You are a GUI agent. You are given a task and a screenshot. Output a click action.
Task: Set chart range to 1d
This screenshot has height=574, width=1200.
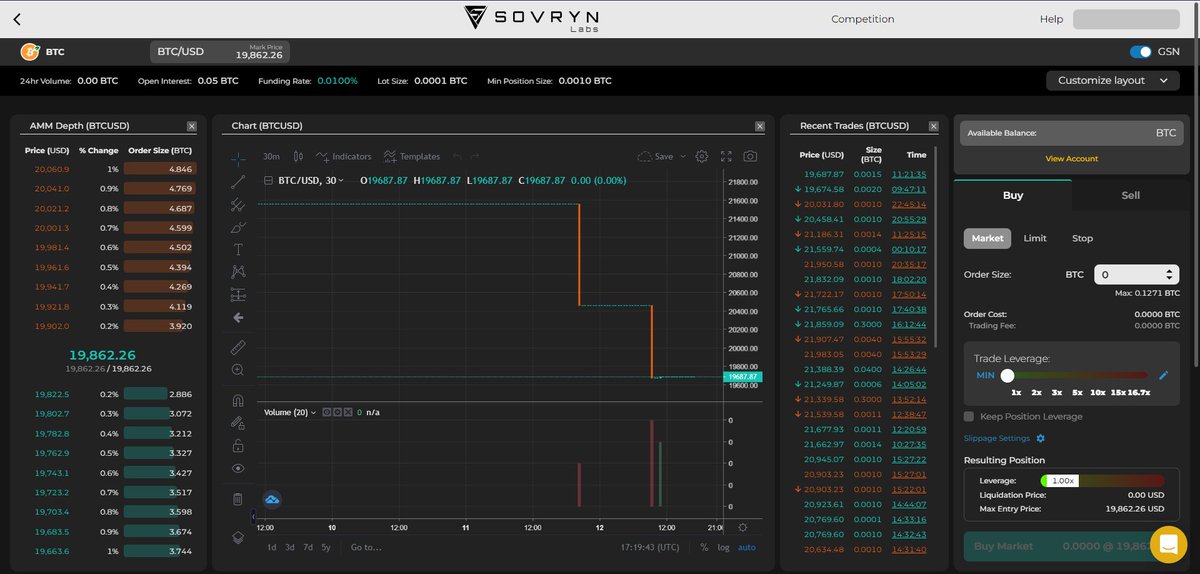272,547
